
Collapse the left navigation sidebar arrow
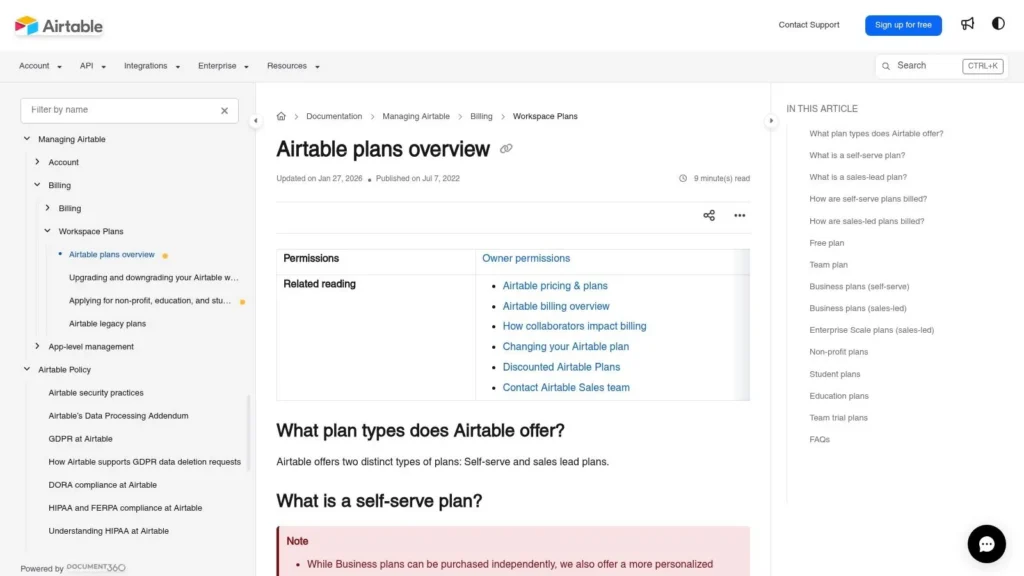(256, 118)
